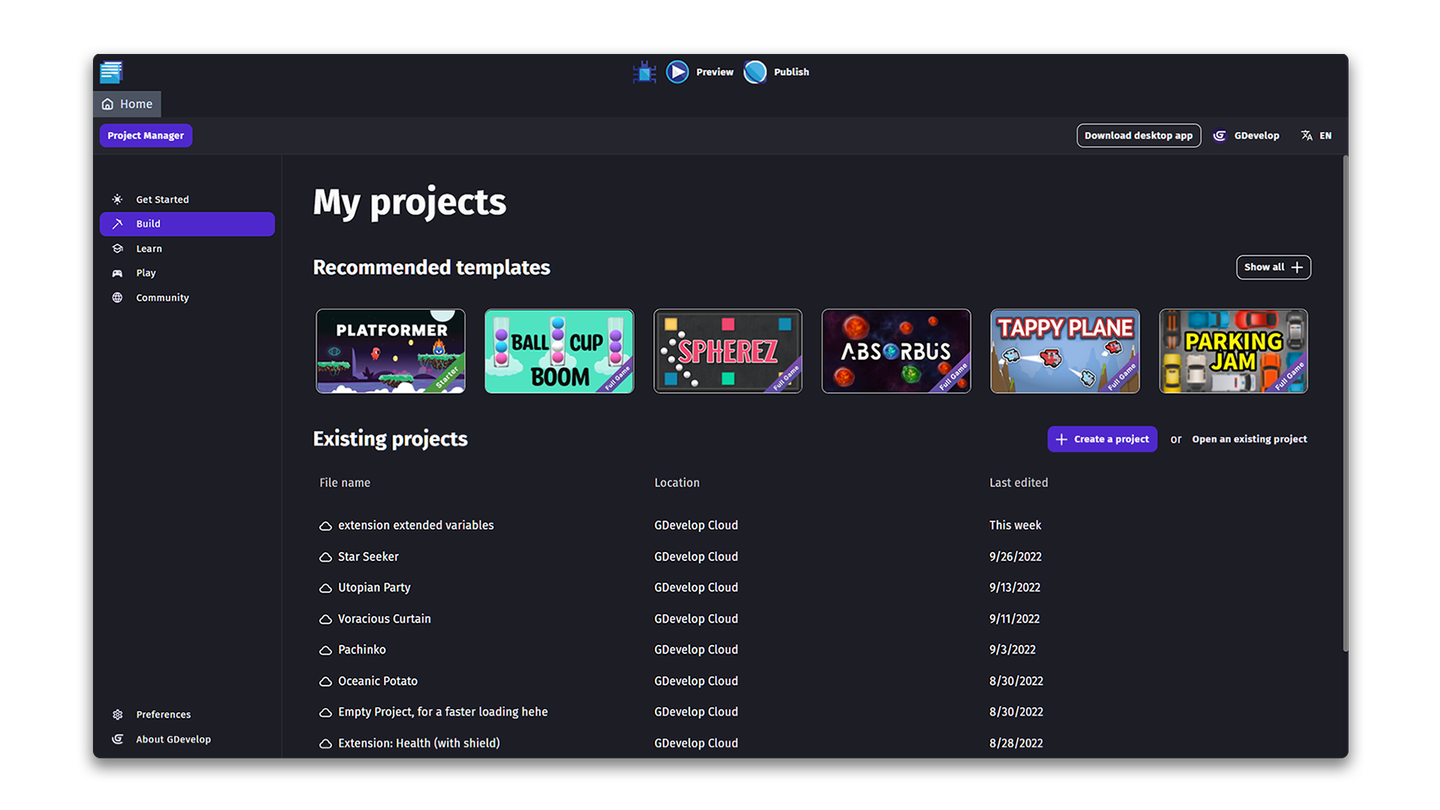The image size is (1440, 810).
Task: Open the Play section
Action: 187,273
